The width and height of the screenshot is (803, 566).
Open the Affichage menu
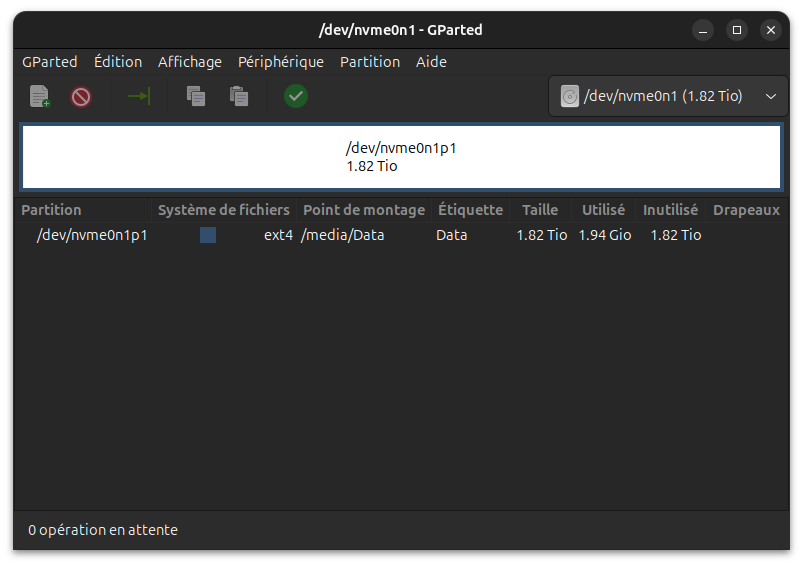(x=189, y=62)
